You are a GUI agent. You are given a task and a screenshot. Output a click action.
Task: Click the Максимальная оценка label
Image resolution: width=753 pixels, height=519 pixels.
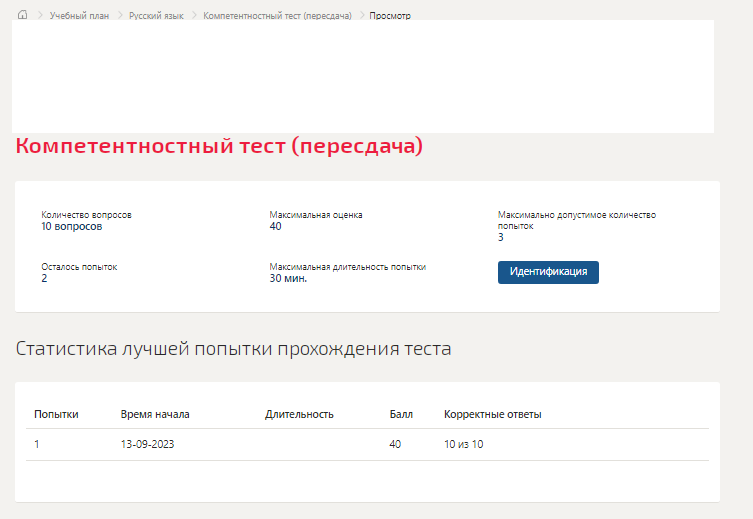(x=316, y=215)
